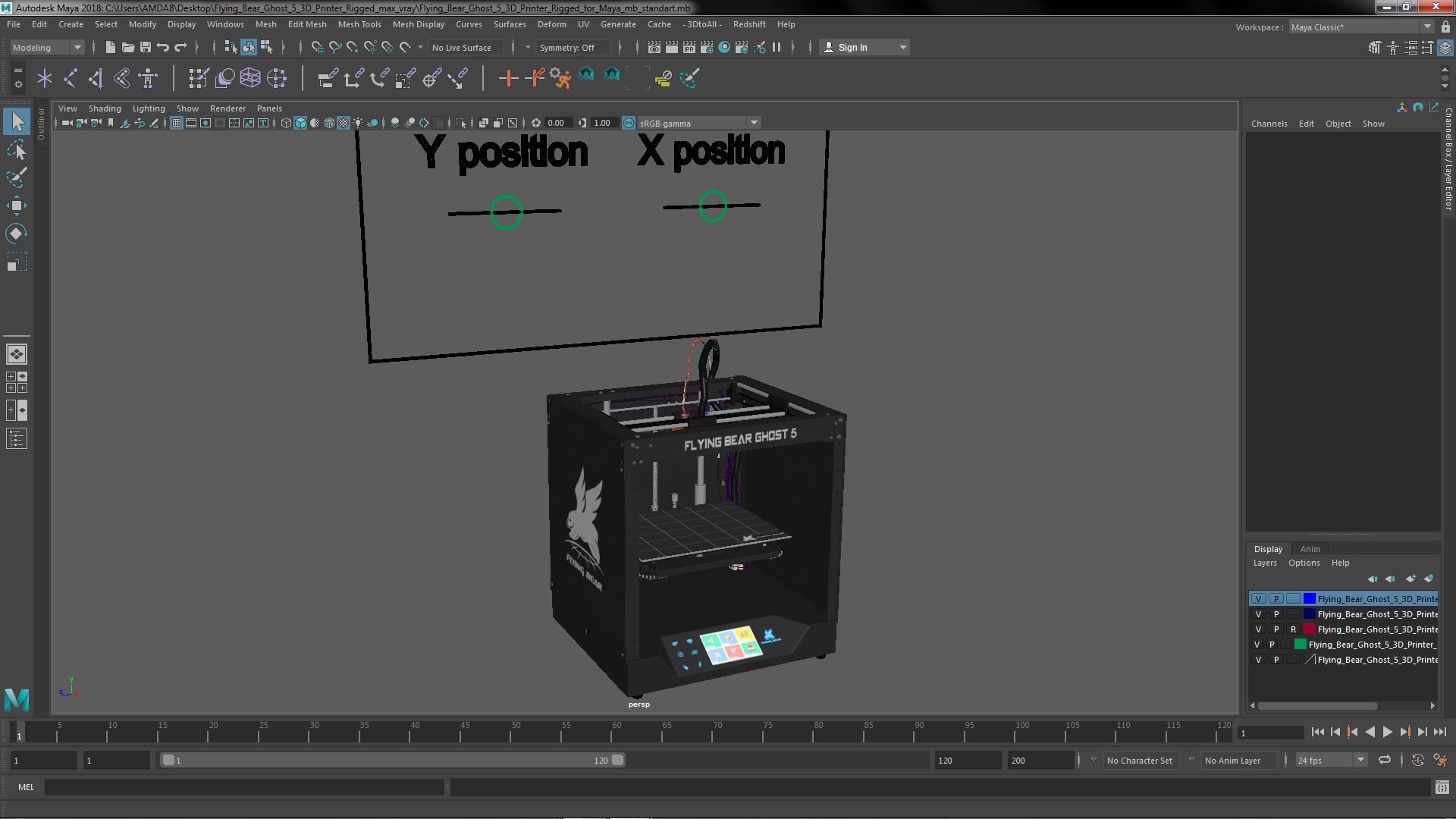
Task: Enable Snap to Grids magnet icon
Action: click(x=317, y=47)
